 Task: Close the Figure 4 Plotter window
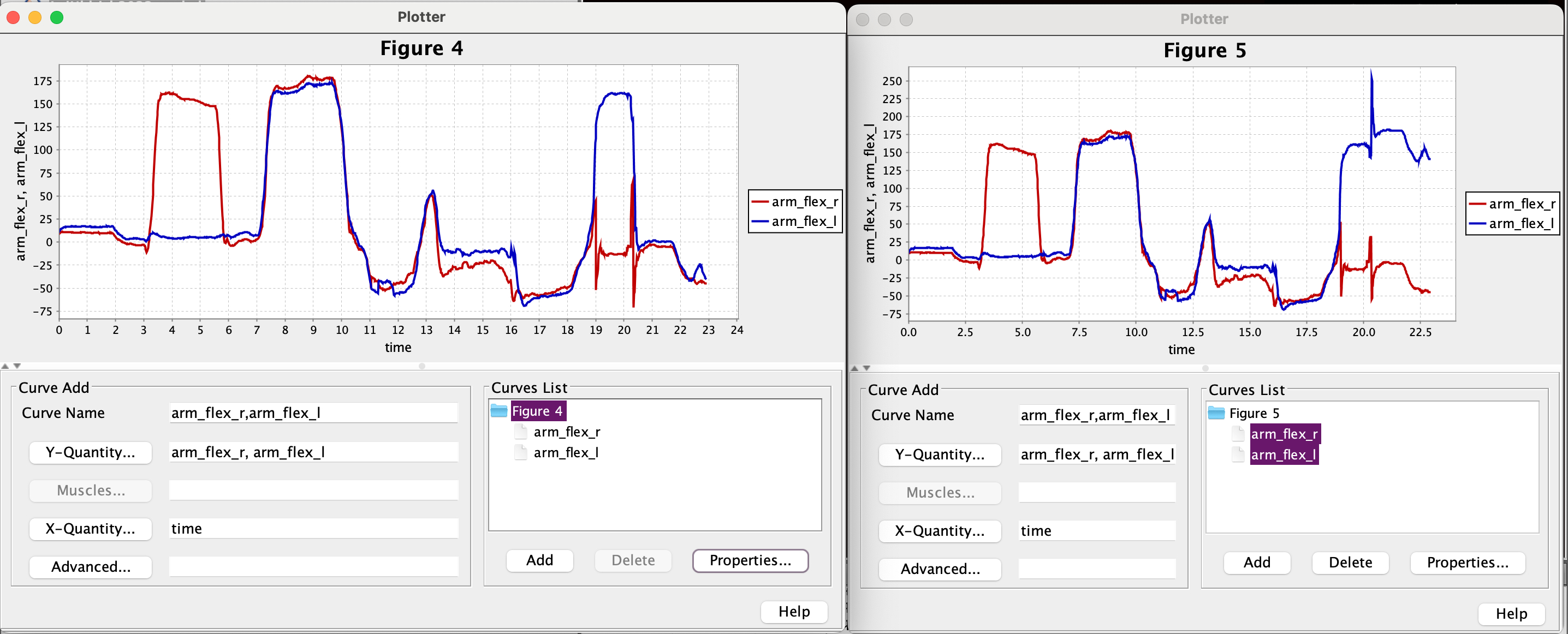pyautogui.click(x=13, y=17)
